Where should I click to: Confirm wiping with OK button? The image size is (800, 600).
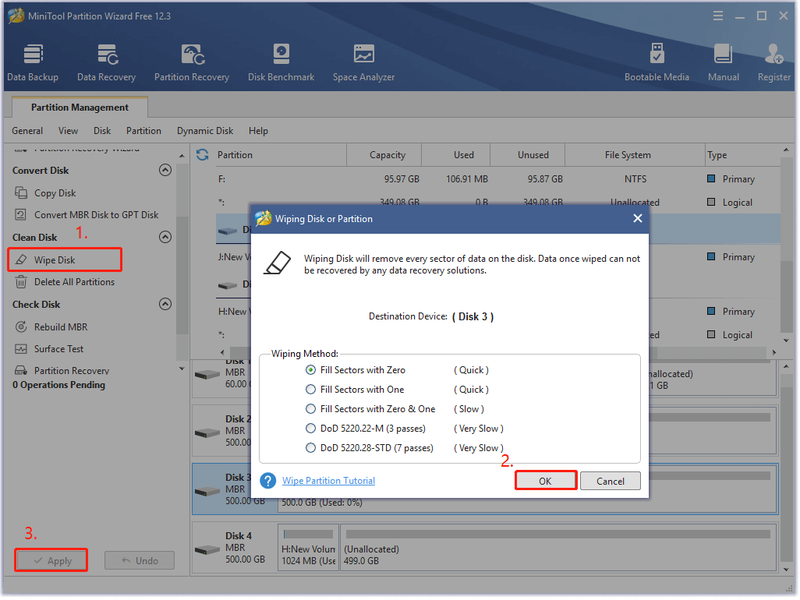coord(545,481)
